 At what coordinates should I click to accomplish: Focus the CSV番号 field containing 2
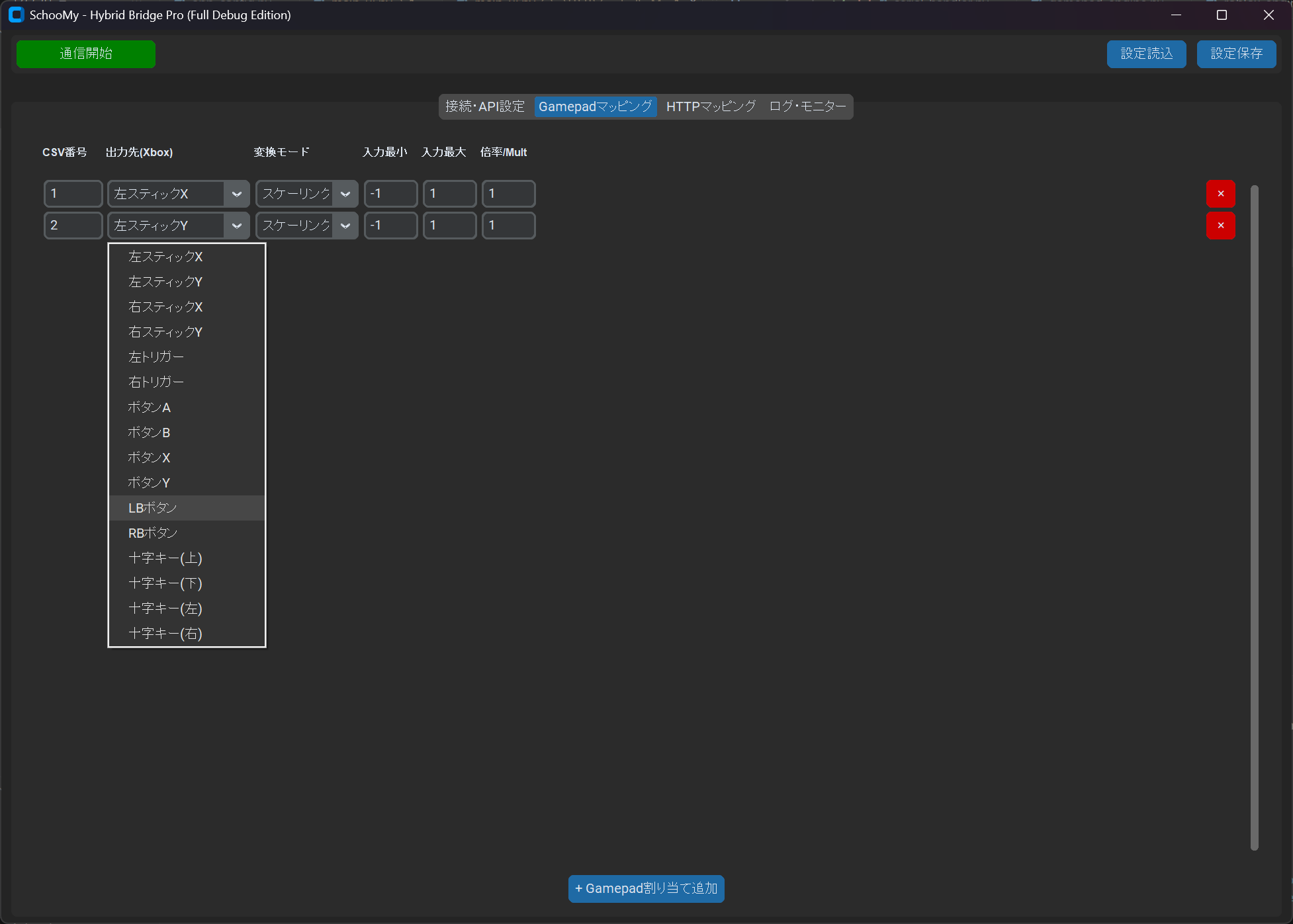tap(73, 226)
